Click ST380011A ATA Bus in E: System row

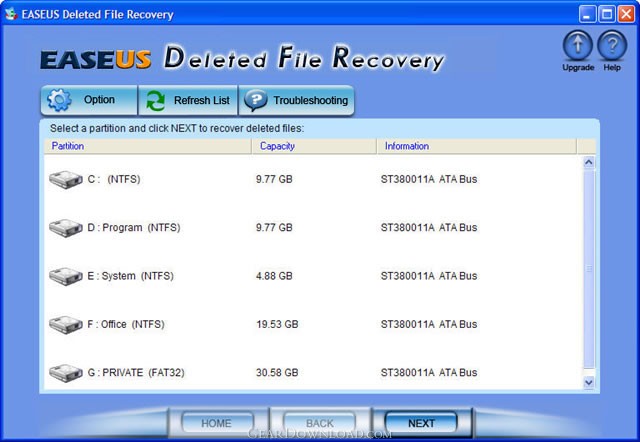429,276
